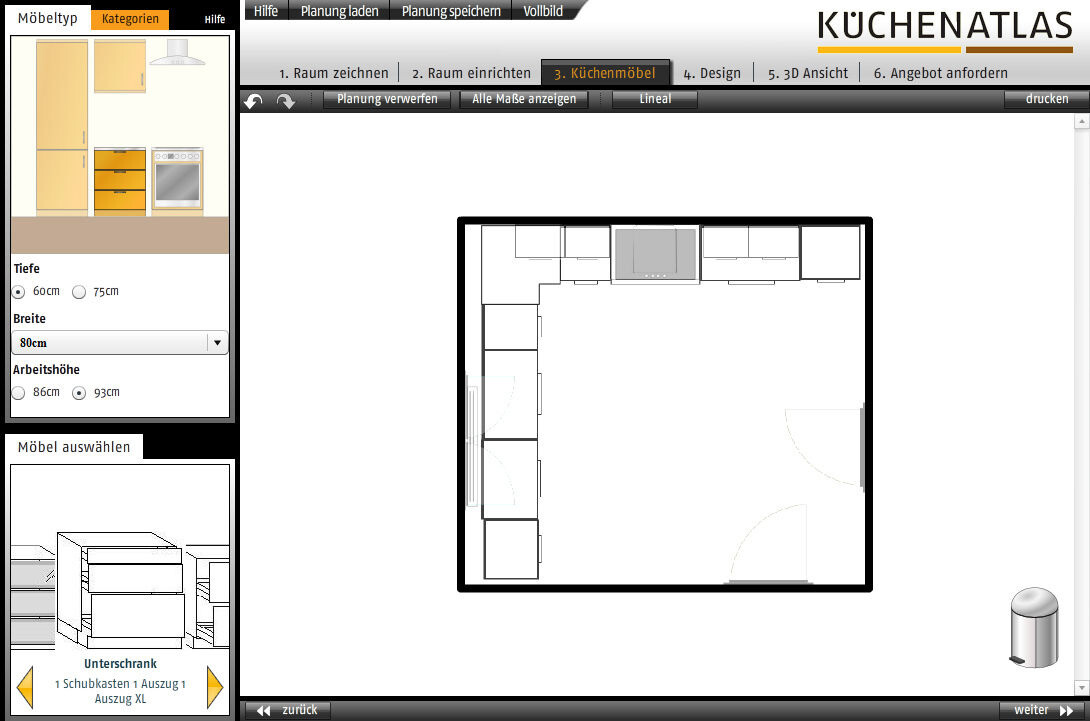Choose 86cm working height
This screenshot has width=1090, height=721.
pyautogui.click(x=19, y=393)
